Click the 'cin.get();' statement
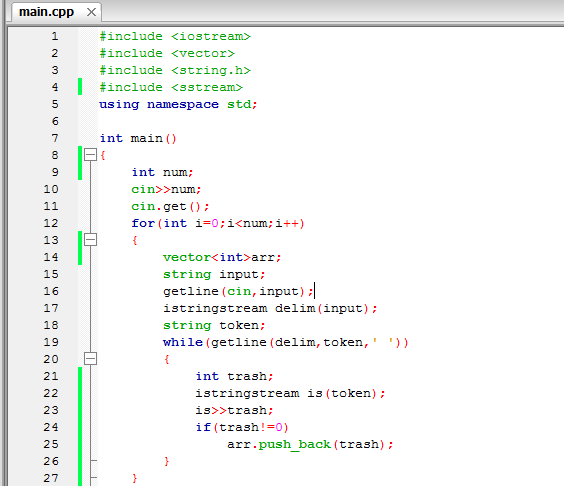Image resolution: width=564 pixels, height=486 pixels. coord(170,206)
